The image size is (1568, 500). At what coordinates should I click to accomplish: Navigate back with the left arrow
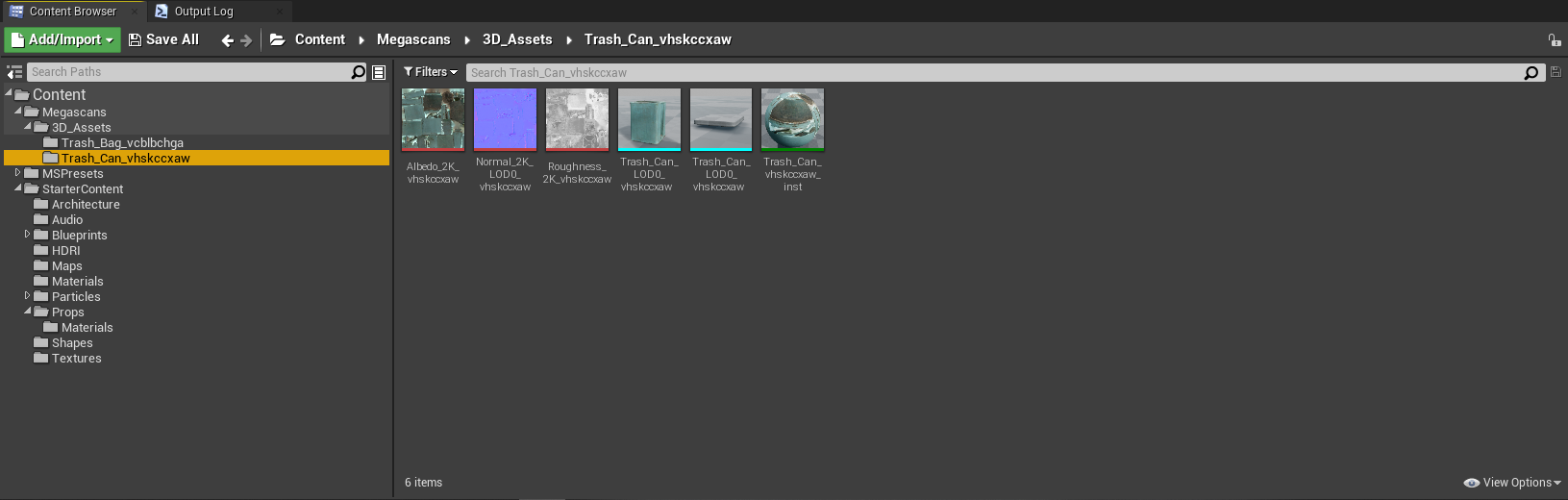[227, 40]
